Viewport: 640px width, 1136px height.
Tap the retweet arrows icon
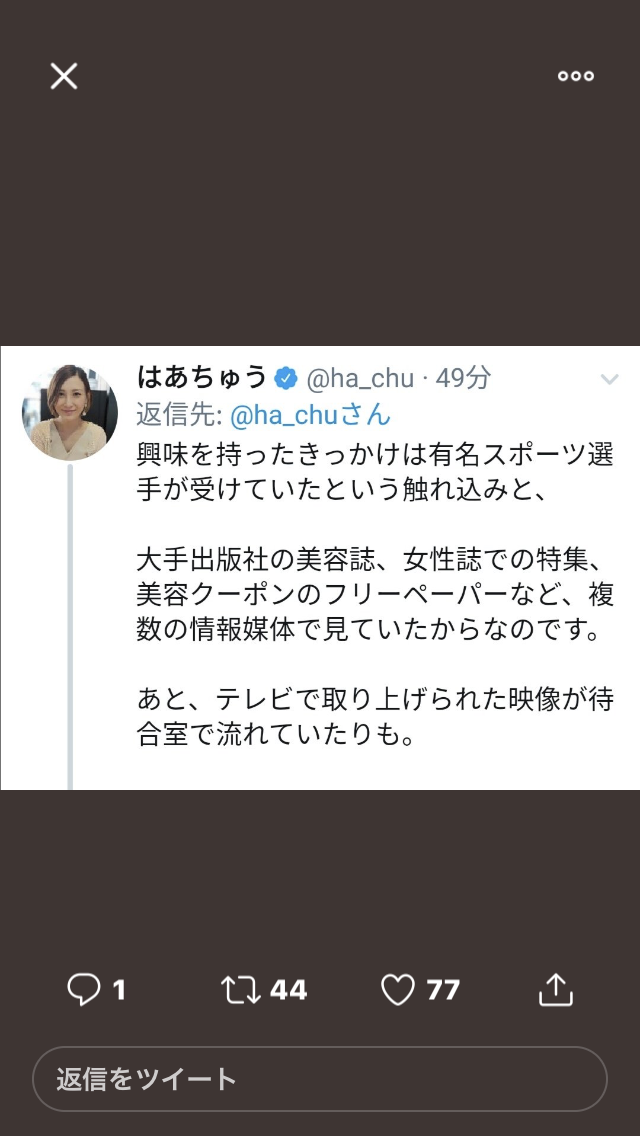click(x=241, y=990)
